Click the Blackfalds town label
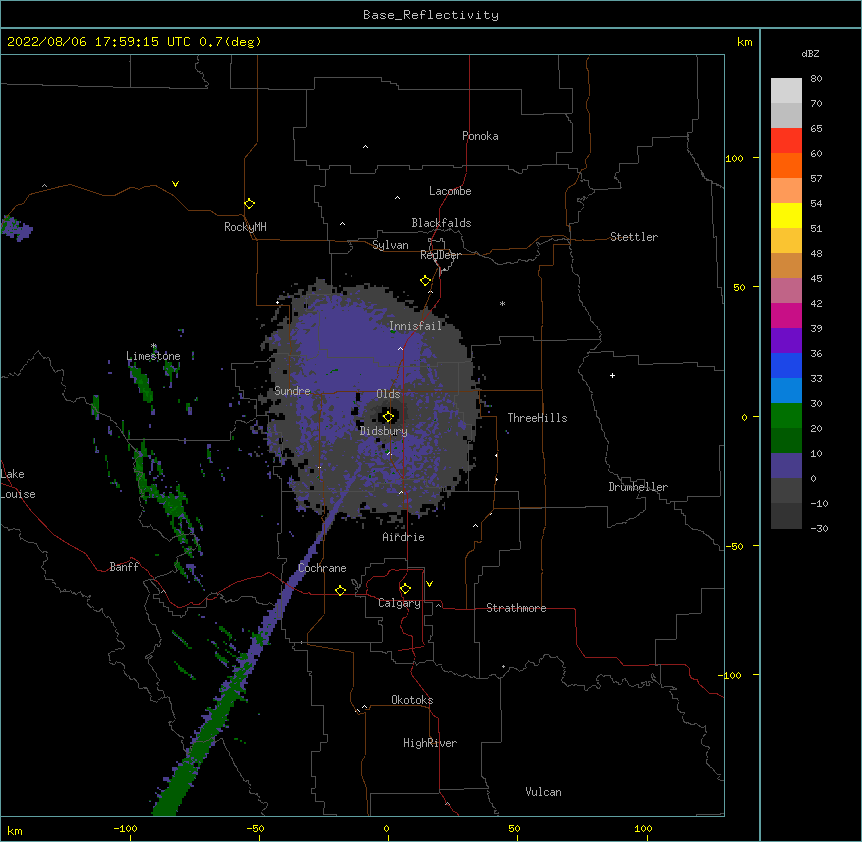Screen dimensions: 862x842 [441, 223]
